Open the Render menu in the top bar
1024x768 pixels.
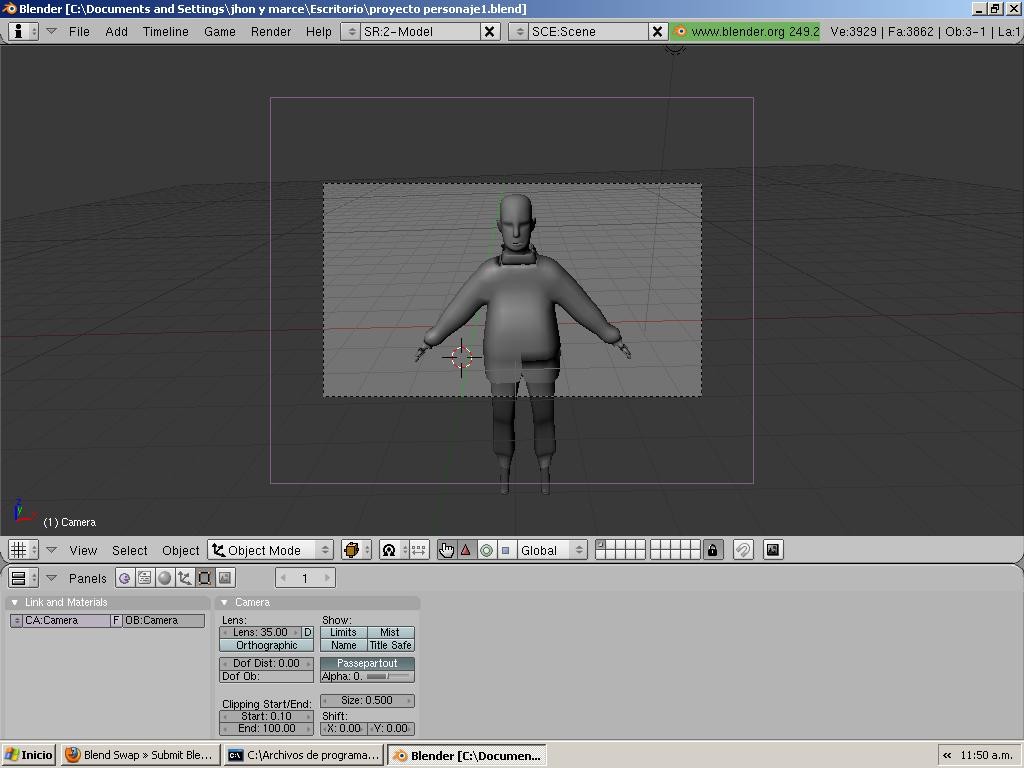coord(270,31)
